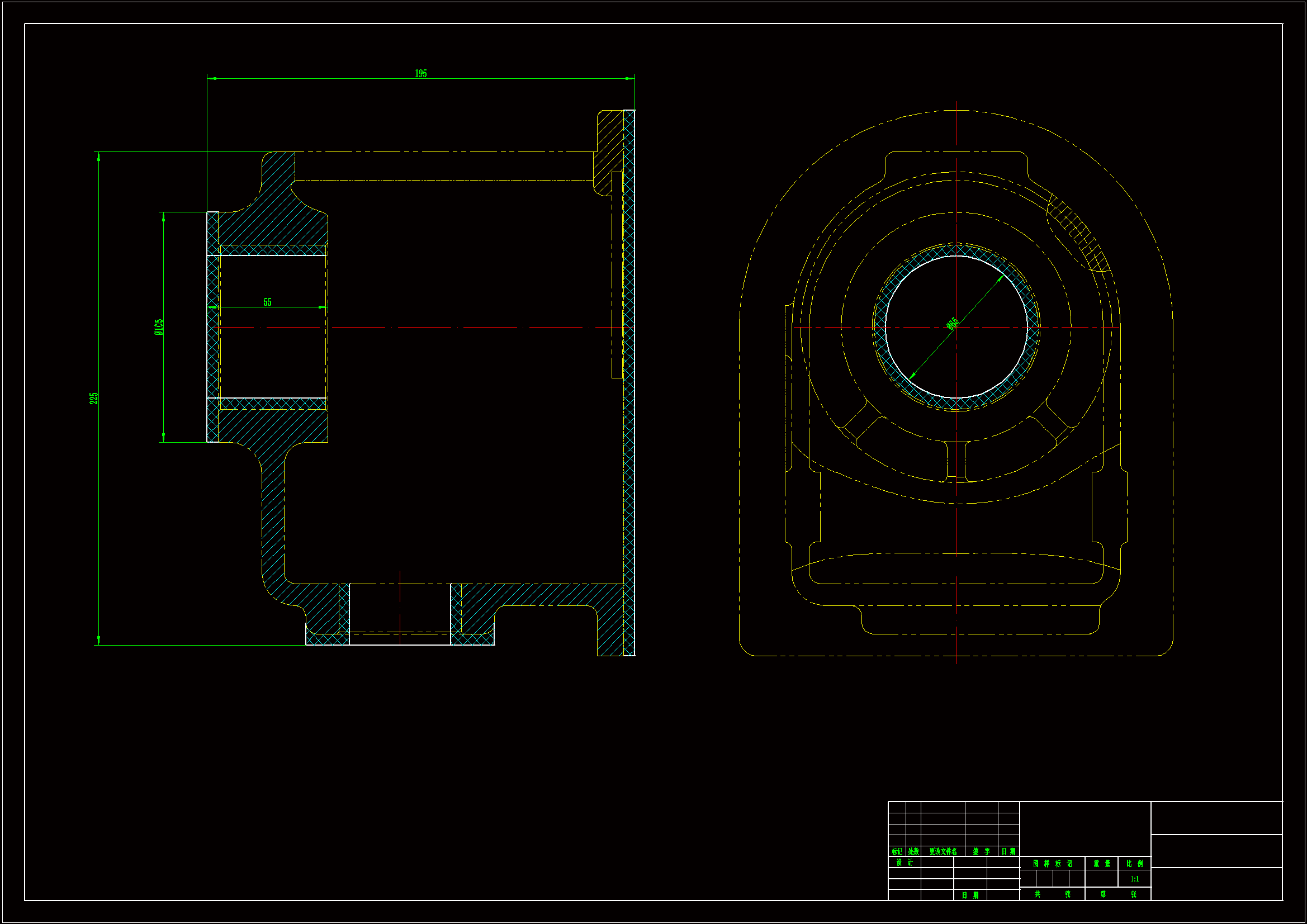This screenshot has width=1307, height=924.
Task: Click the 第 张 sheet number cell
Action: pos(1118,894)
